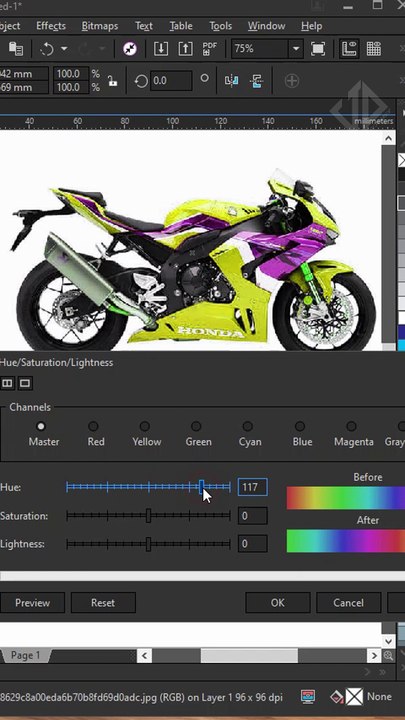Confirm with the OK button
The height and width of the screenshot is (720, 405).
(278, 602)
